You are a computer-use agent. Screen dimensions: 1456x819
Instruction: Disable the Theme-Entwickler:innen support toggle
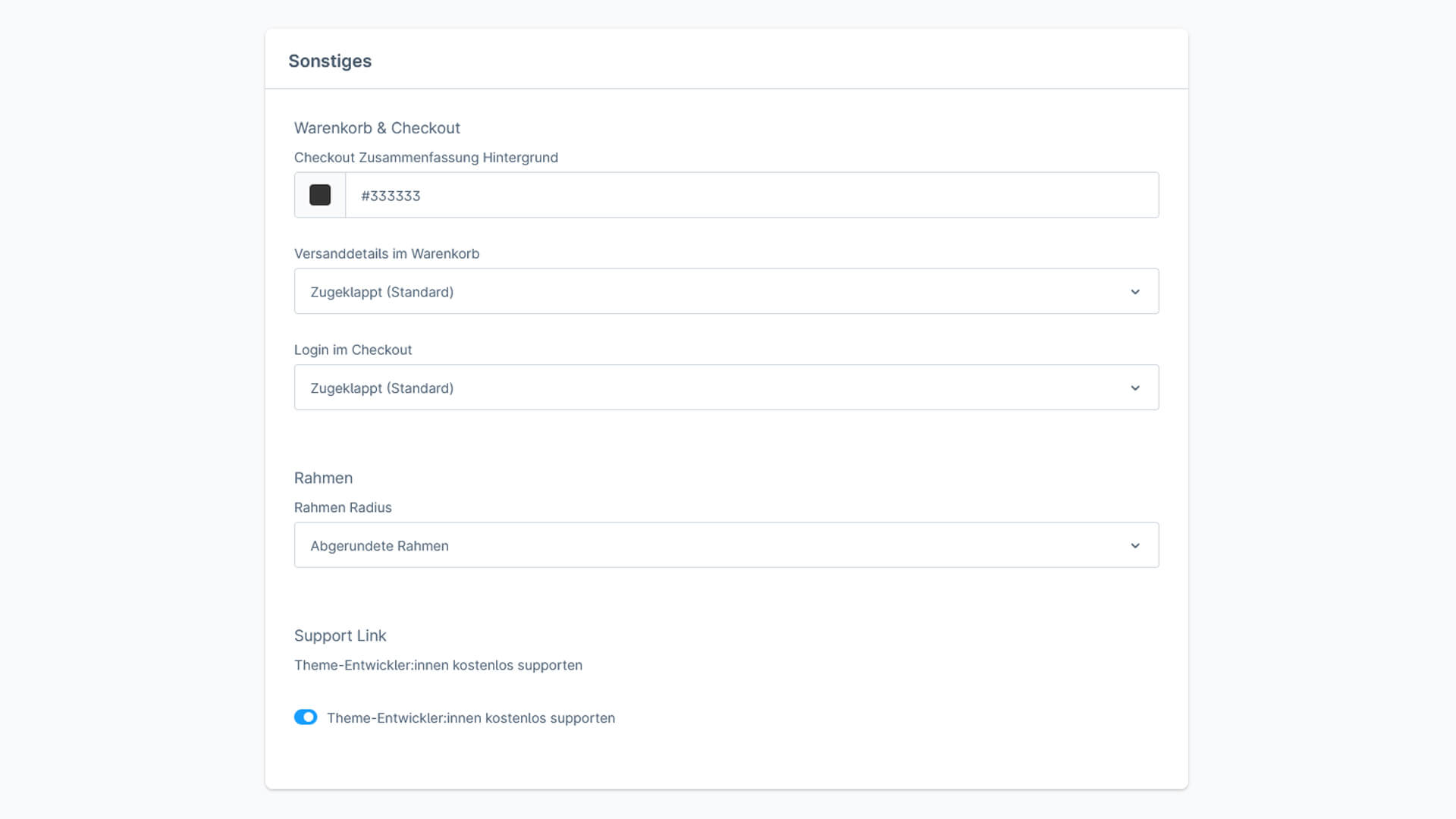(306, 717)
